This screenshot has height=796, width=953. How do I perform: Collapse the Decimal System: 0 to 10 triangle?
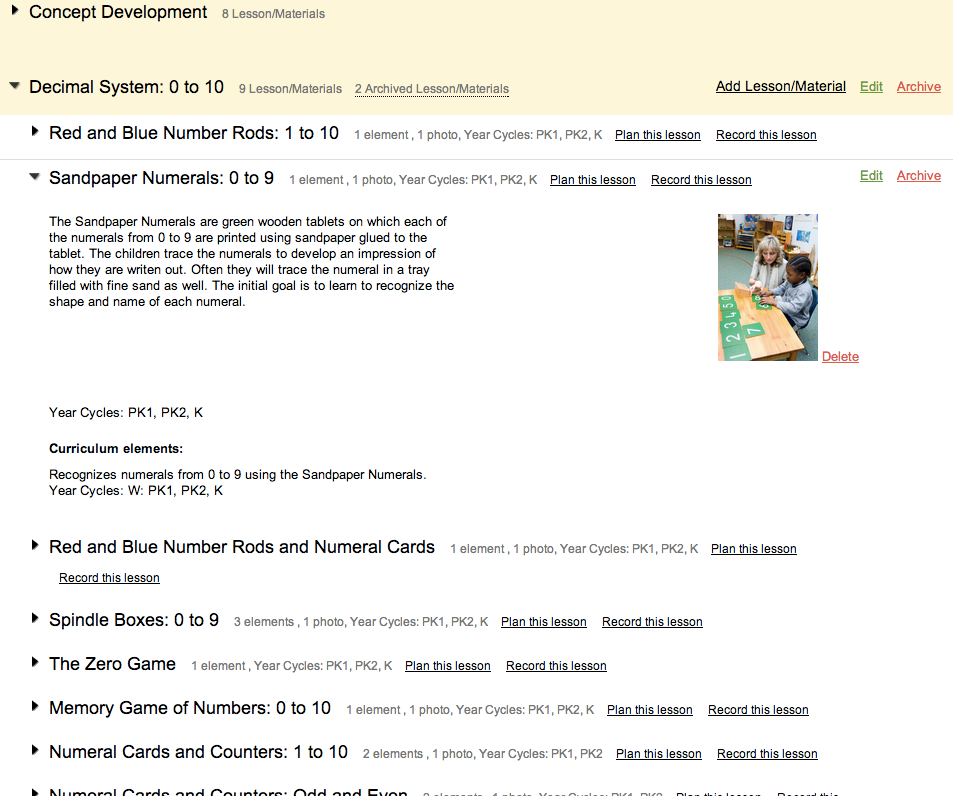[x=15, y=86]
